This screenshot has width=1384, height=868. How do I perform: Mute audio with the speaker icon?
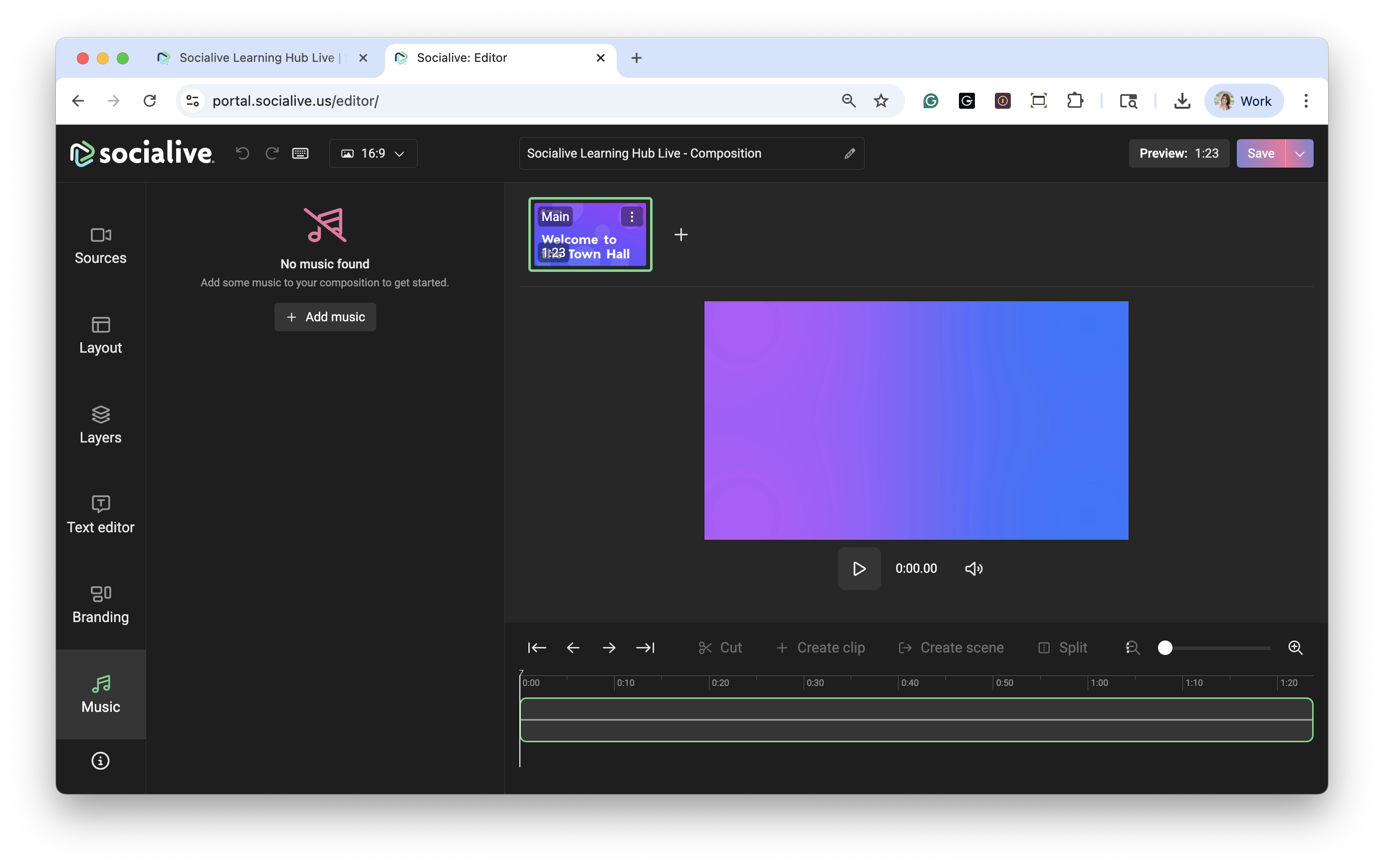pos(973,568)
